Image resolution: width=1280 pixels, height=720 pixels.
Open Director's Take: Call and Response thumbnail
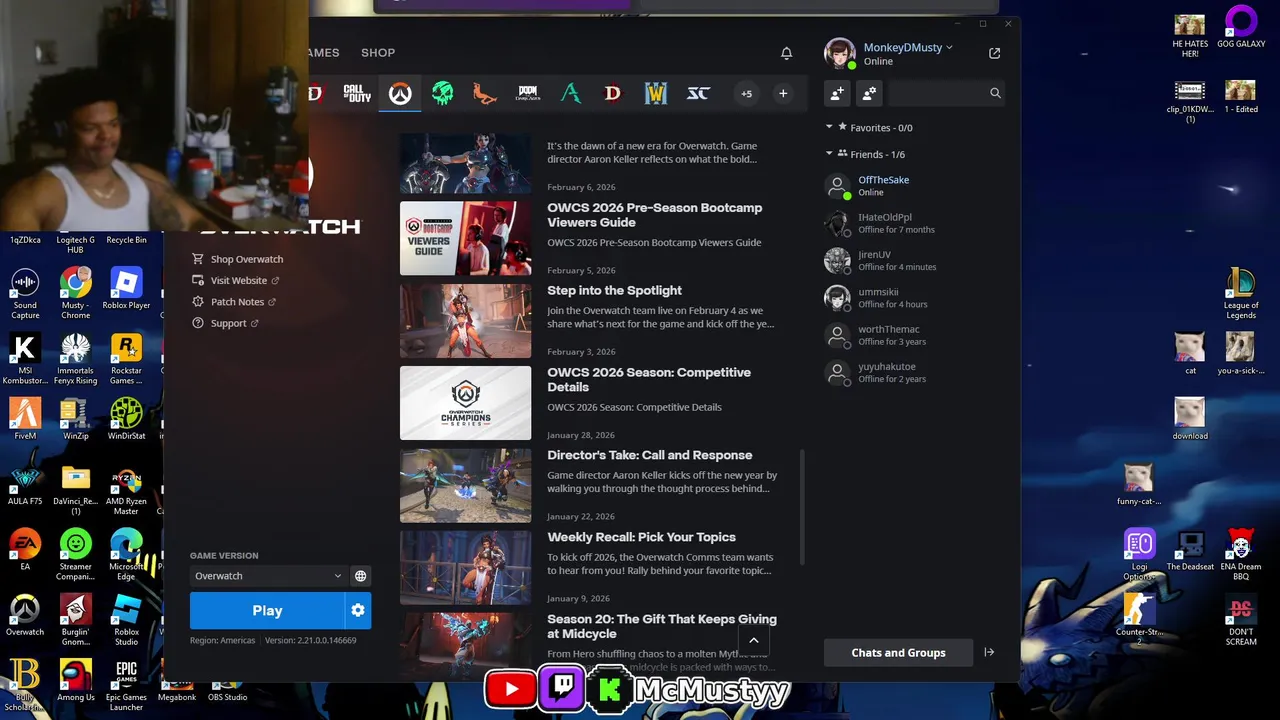[465, 486]
